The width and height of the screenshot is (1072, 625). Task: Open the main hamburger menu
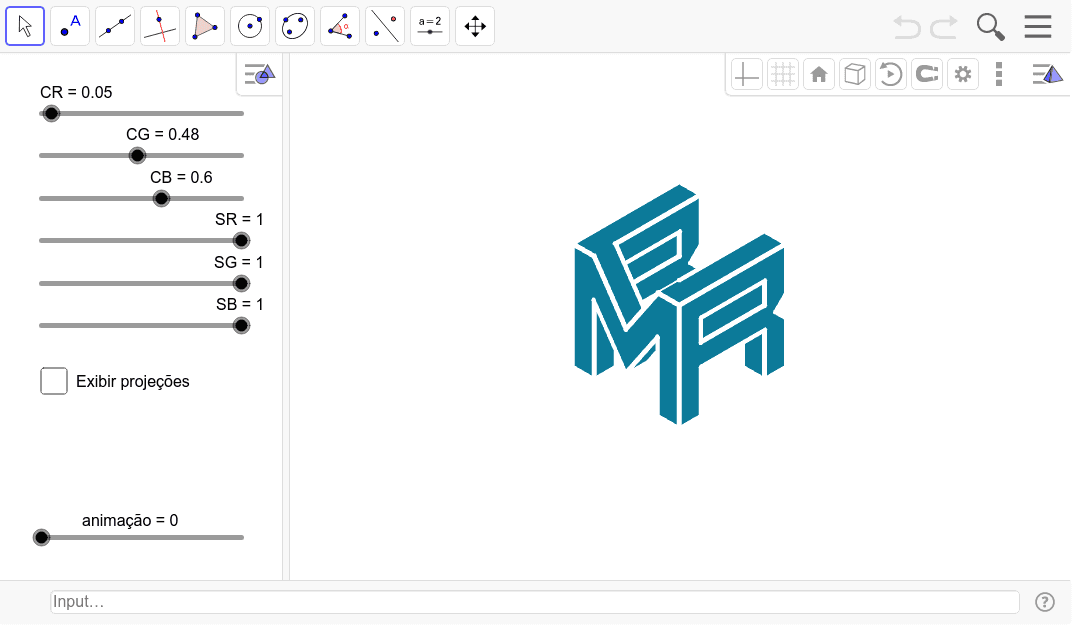(1038, 27)
